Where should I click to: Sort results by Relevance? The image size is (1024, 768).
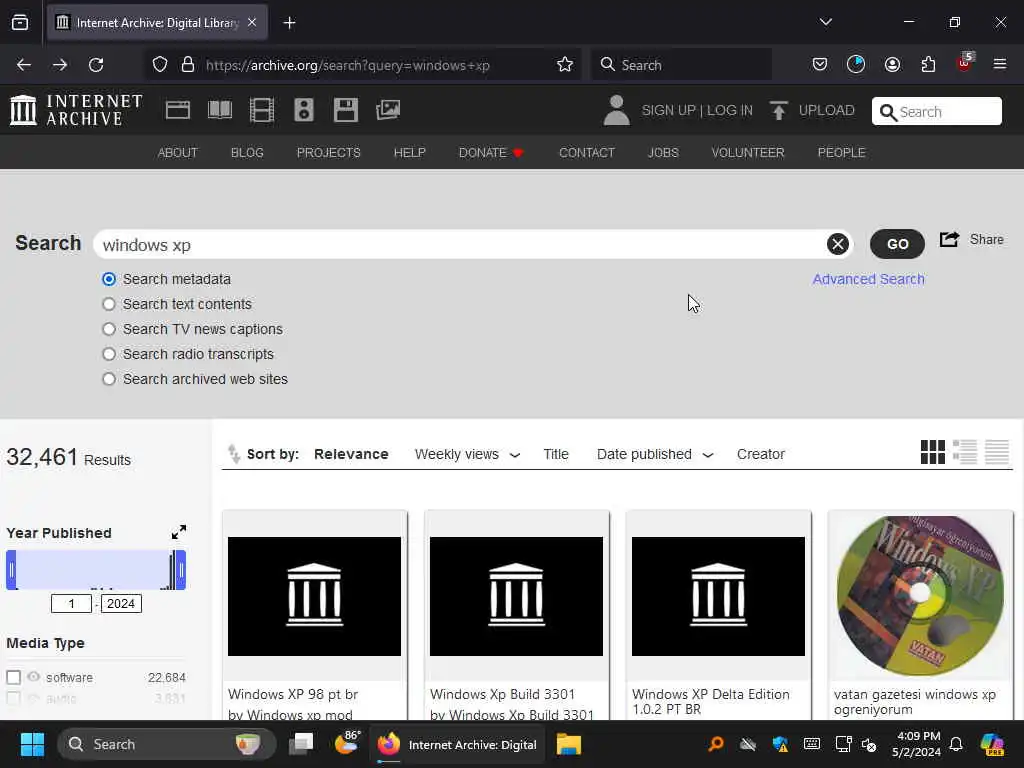[351, 454]
